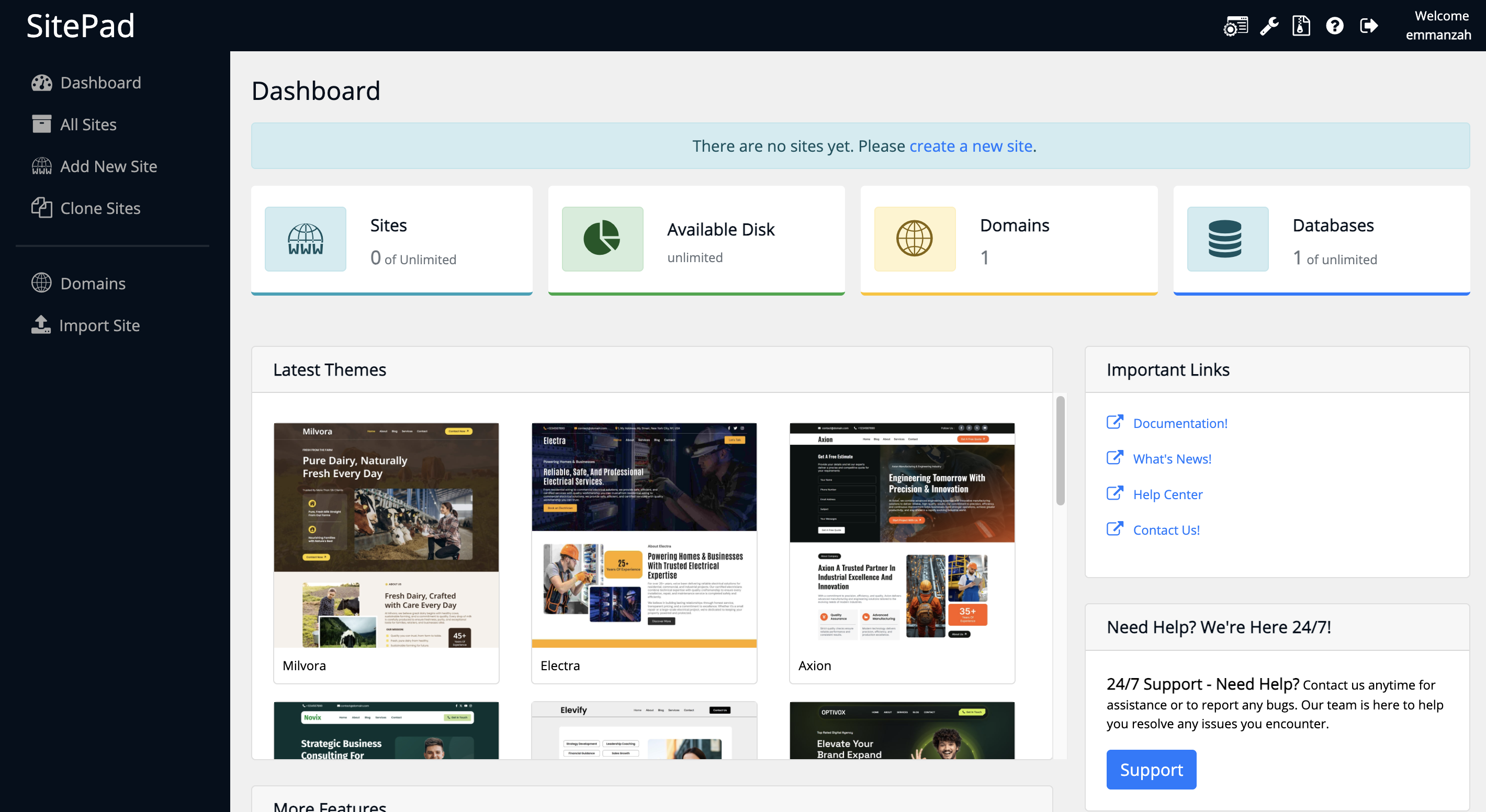Viewport: 1486px width, 812px height.
Task: Click the 'unlimited' disk value
Action: pos(694,257)
